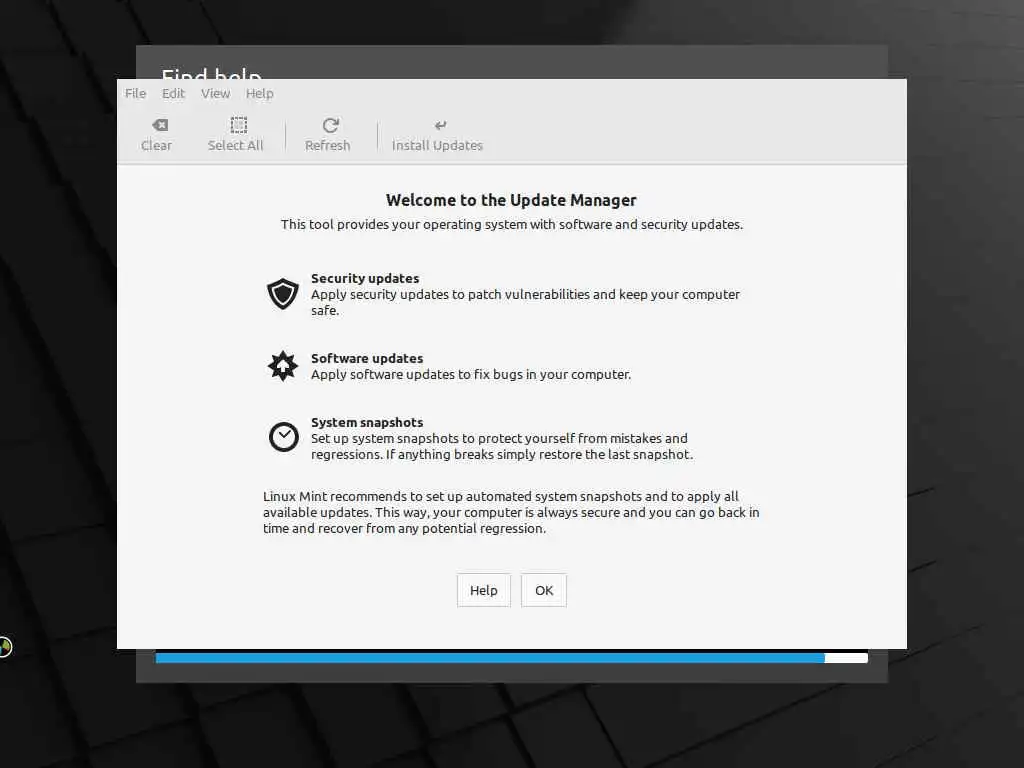Click 'This tool provides your operating system' subtitle
Image resolution: width=1024 pixels, height=768 pixels.
pos(511,225)
